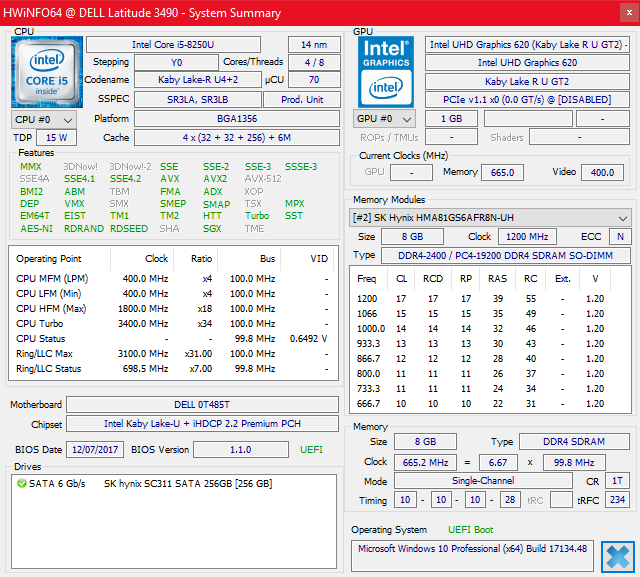Open the GPU #0 selector dropdown
The height and width of the screenshot is (577, 640).
382,119
